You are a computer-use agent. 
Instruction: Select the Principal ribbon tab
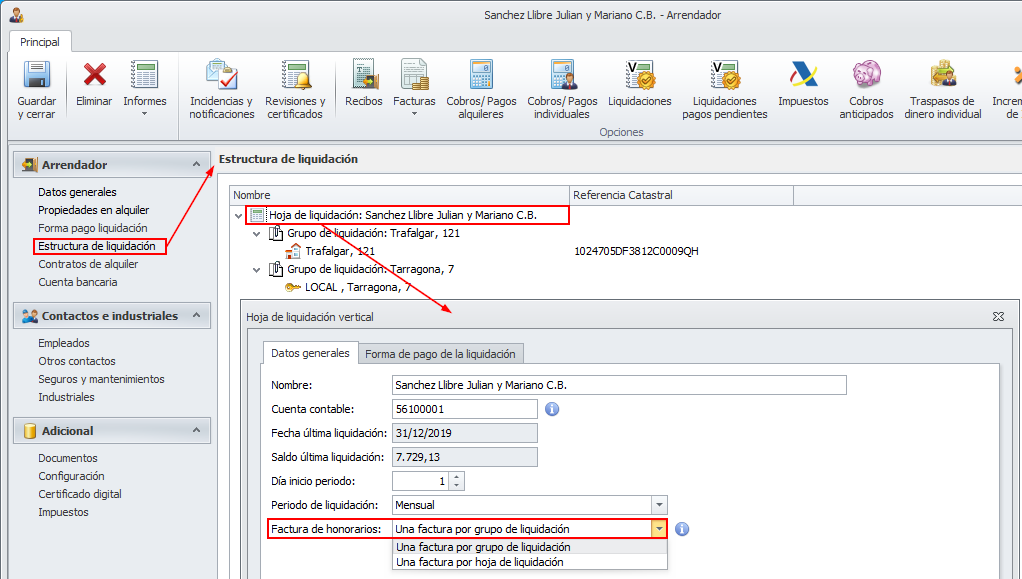coord(40,42)
